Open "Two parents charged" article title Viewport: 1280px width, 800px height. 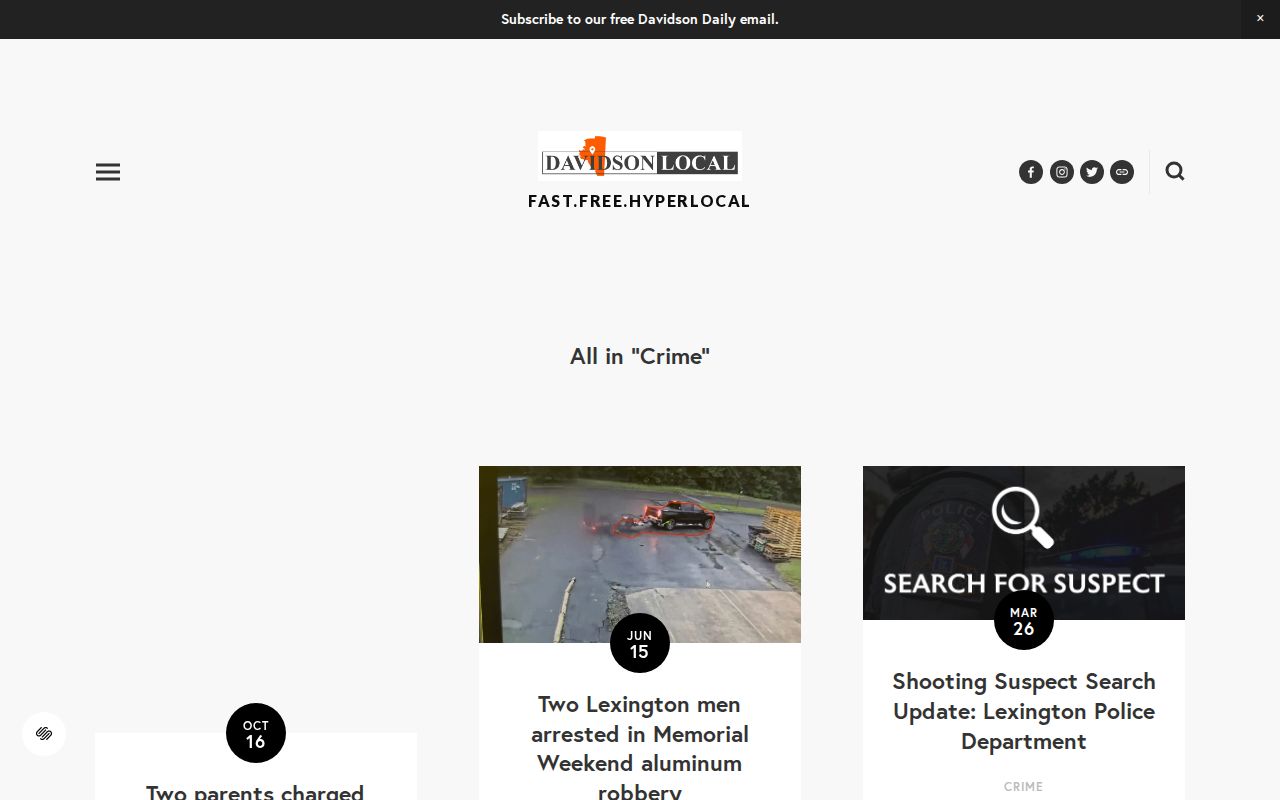pos(255,791)
